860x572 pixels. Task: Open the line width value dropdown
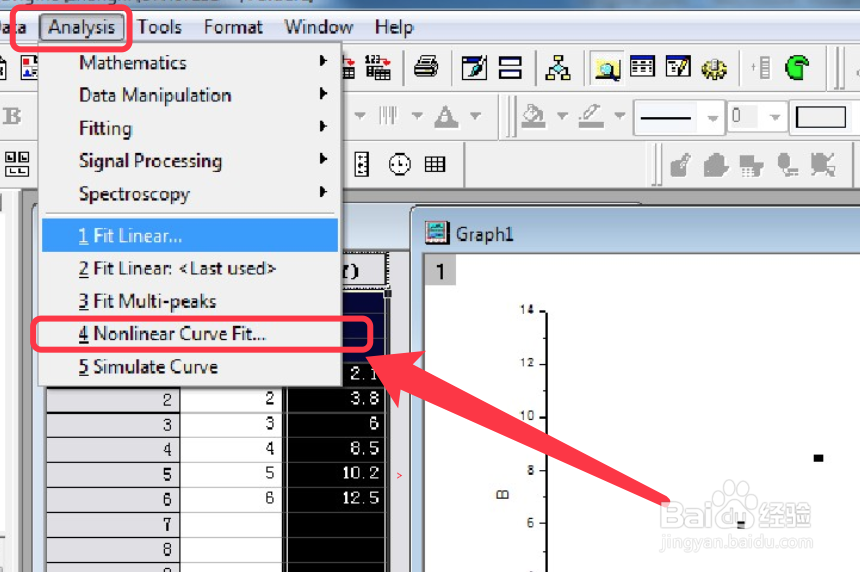pos(774,117)
